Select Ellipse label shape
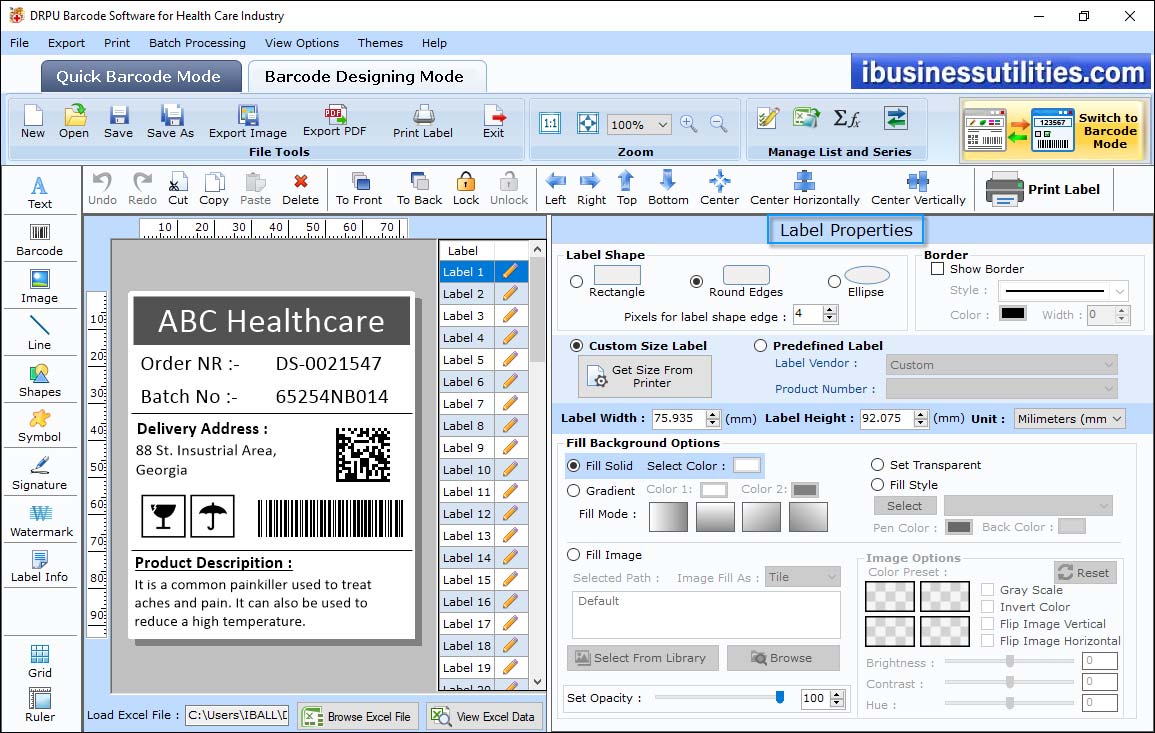This screenshot has width=1155, height=733. pyautogui.click(x=834, y=281)
